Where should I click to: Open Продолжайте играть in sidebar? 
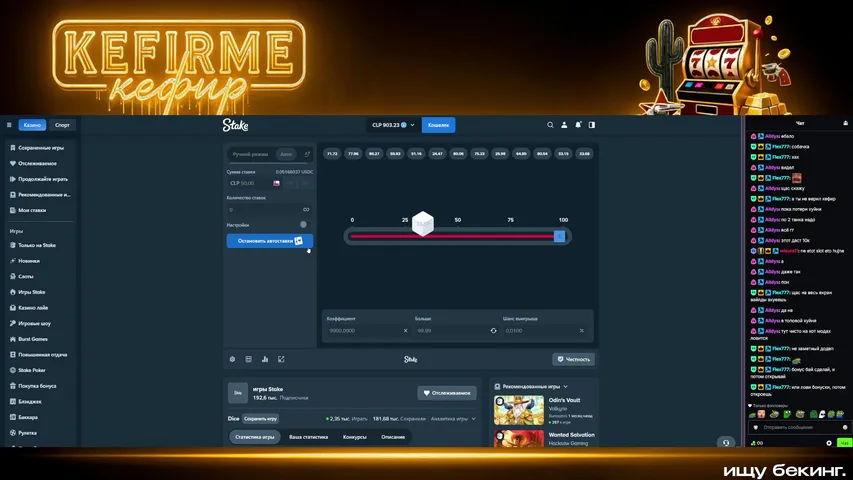[x=42, y=179]
